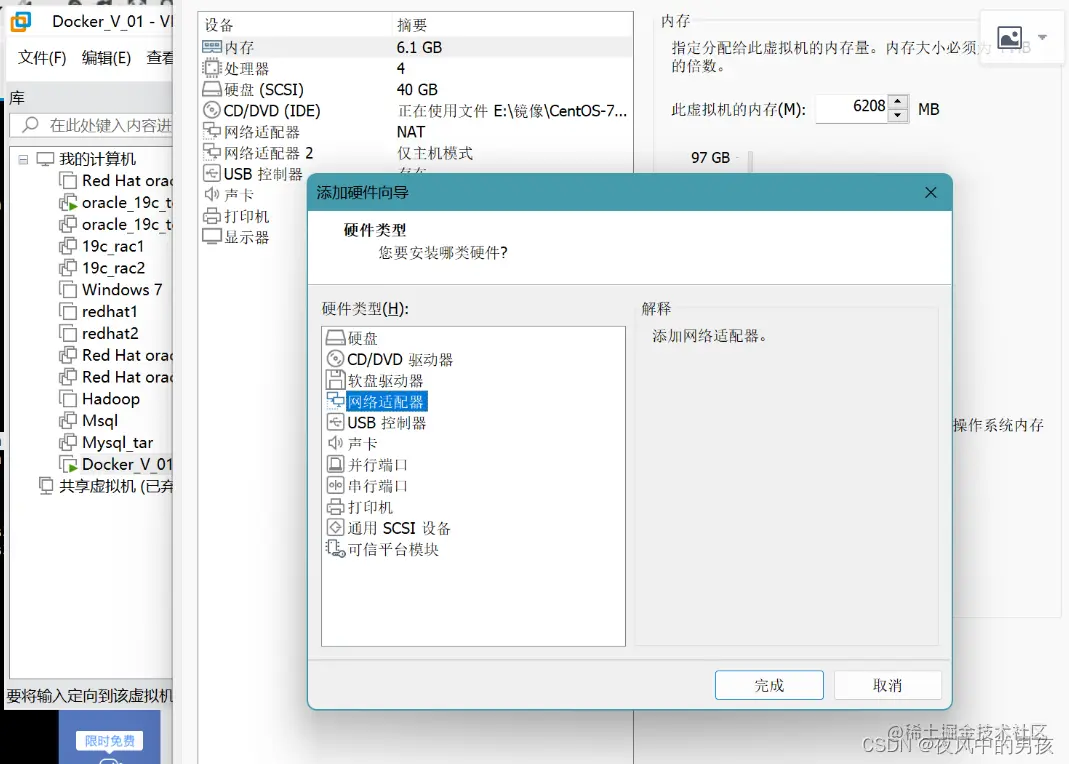Click the CD/DVD (IDE) icon in device list
Screen dimensions: 1069x764
click(x=212, y=110)
